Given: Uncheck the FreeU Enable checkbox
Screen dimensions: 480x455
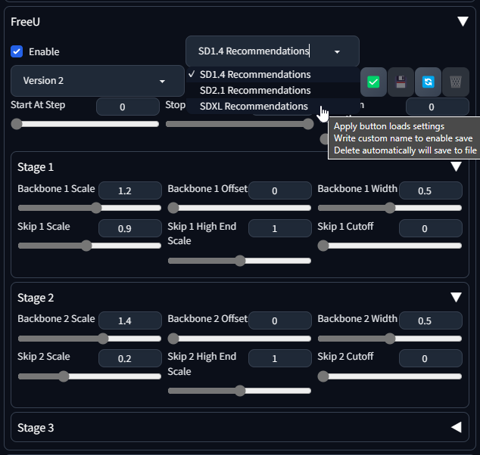Looking at the screenshot, I should coord(17,52).
